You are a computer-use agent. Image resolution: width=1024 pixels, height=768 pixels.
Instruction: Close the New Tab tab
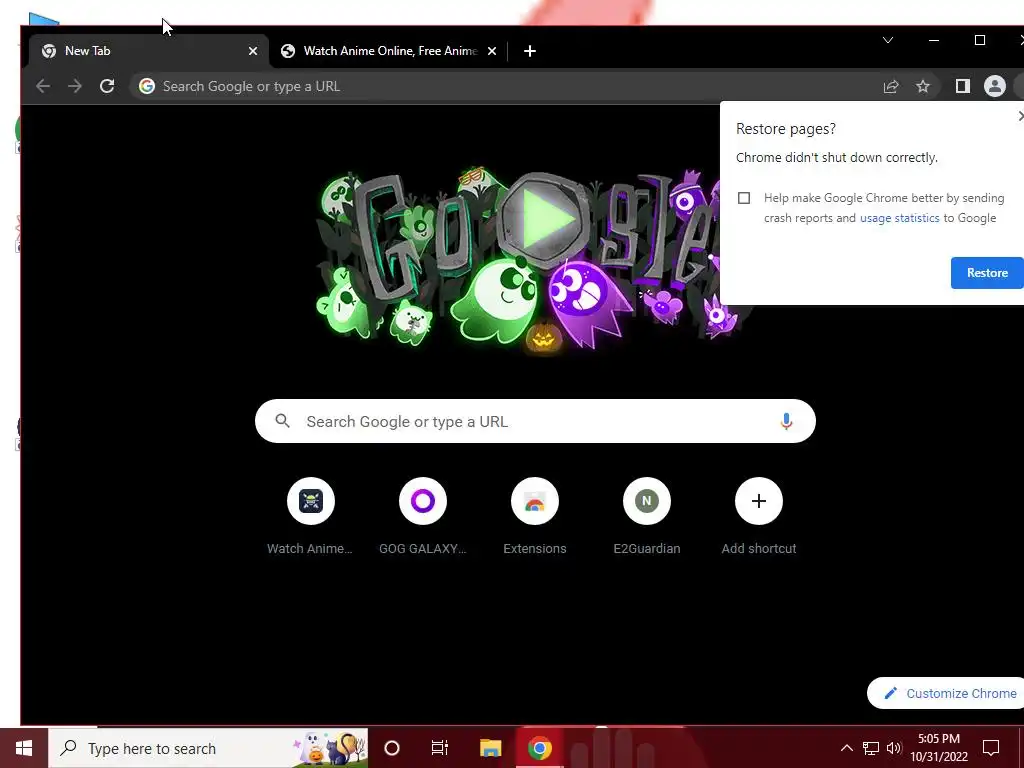coord(253,51)
